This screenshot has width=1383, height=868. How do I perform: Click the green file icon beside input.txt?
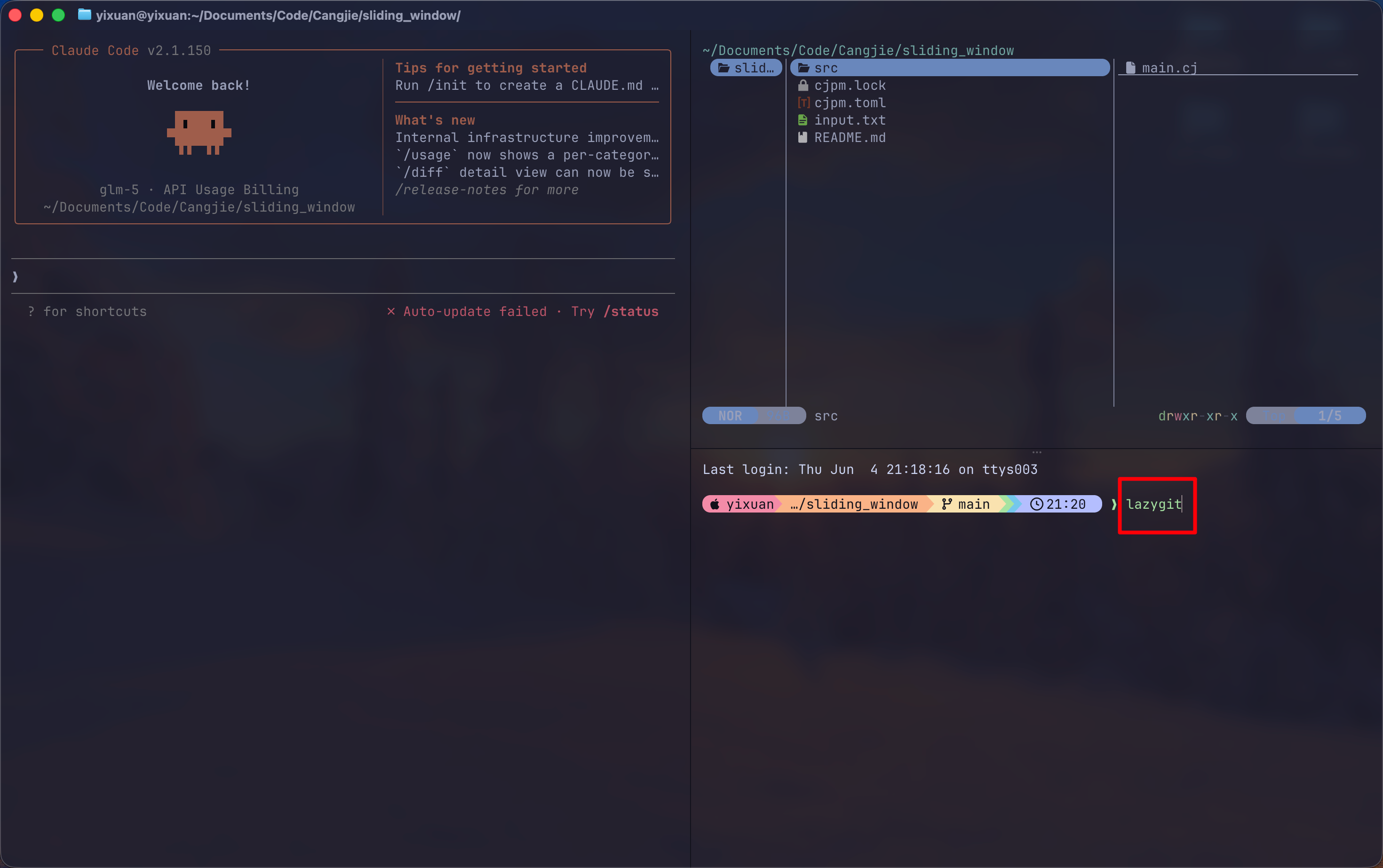pyautogui.click(x=803, y=120)
